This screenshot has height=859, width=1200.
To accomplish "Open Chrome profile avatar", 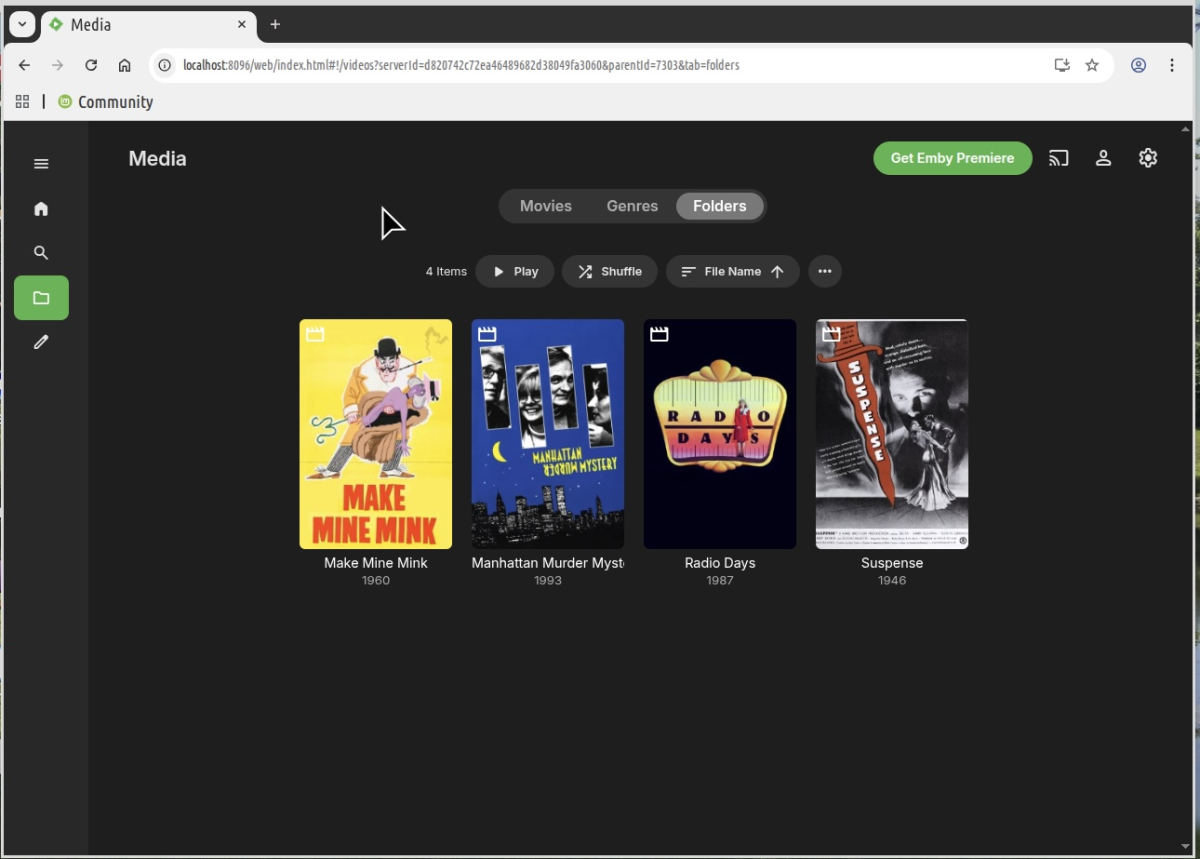I will (1138, 65).
